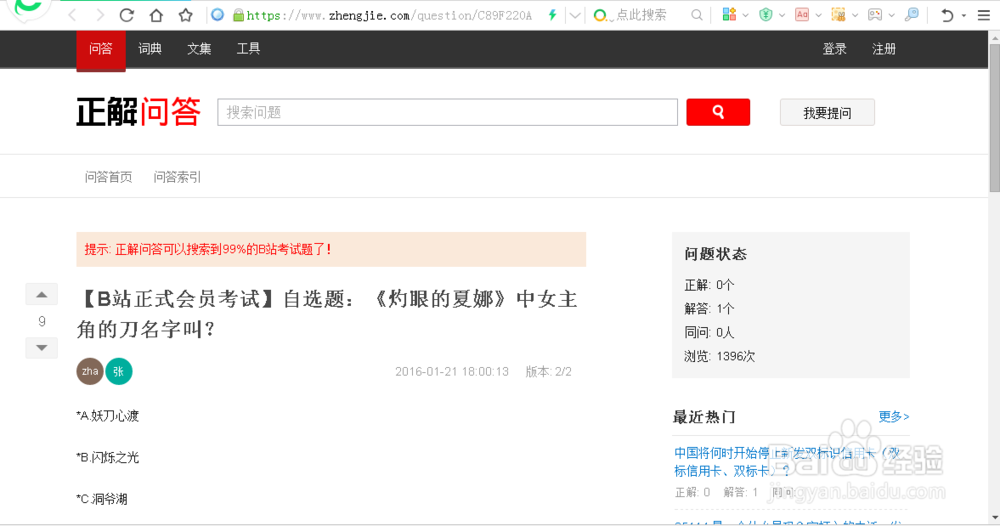Open the 问答首页 tab
The image size is (1000, 526).
[108, 177]
